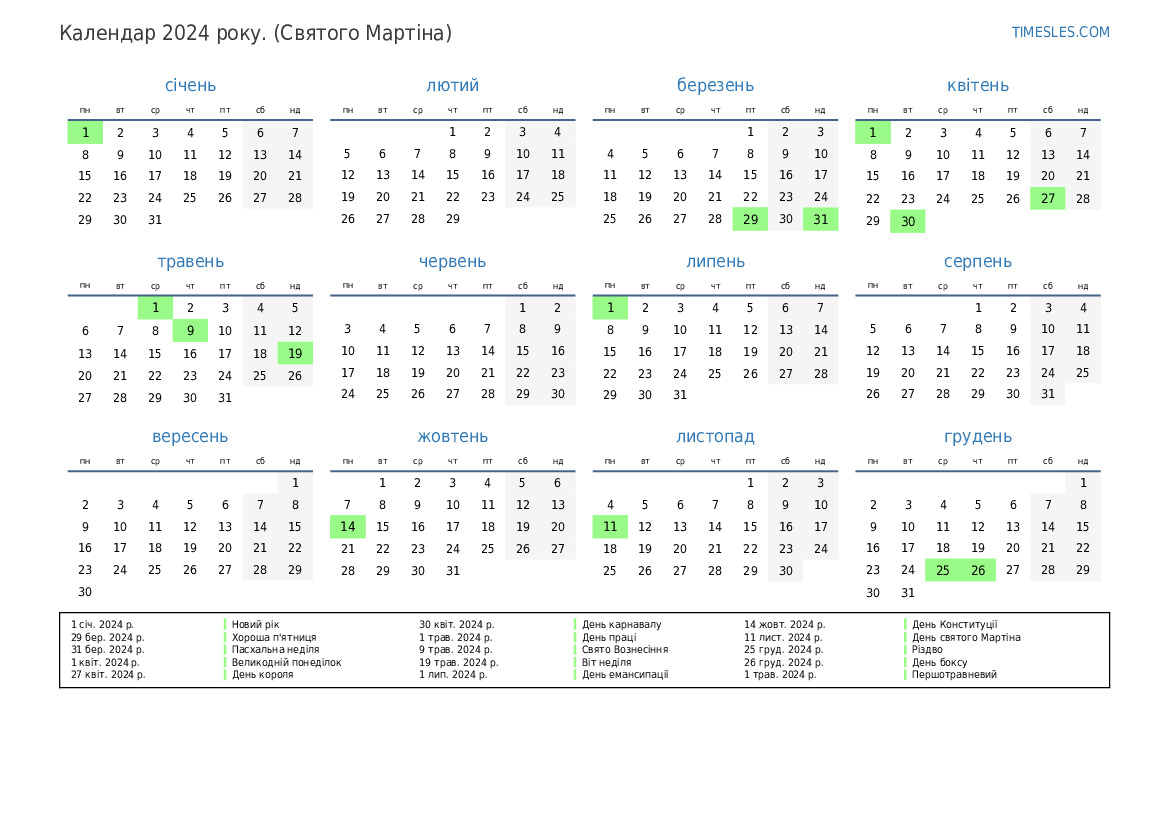Select highlighted 1 in липень
Viewport: 1169px width, 827px height.
(x=610, y=308)
